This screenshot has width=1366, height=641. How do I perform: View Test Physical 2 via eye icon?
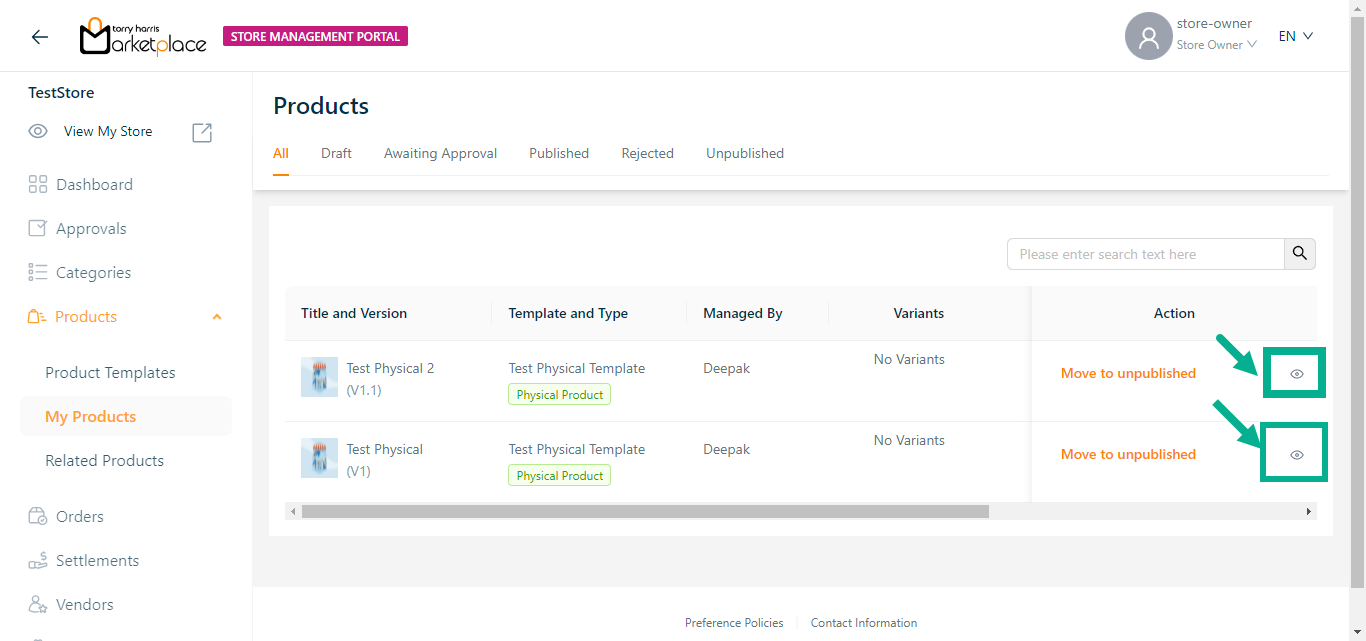[1296, 373]
